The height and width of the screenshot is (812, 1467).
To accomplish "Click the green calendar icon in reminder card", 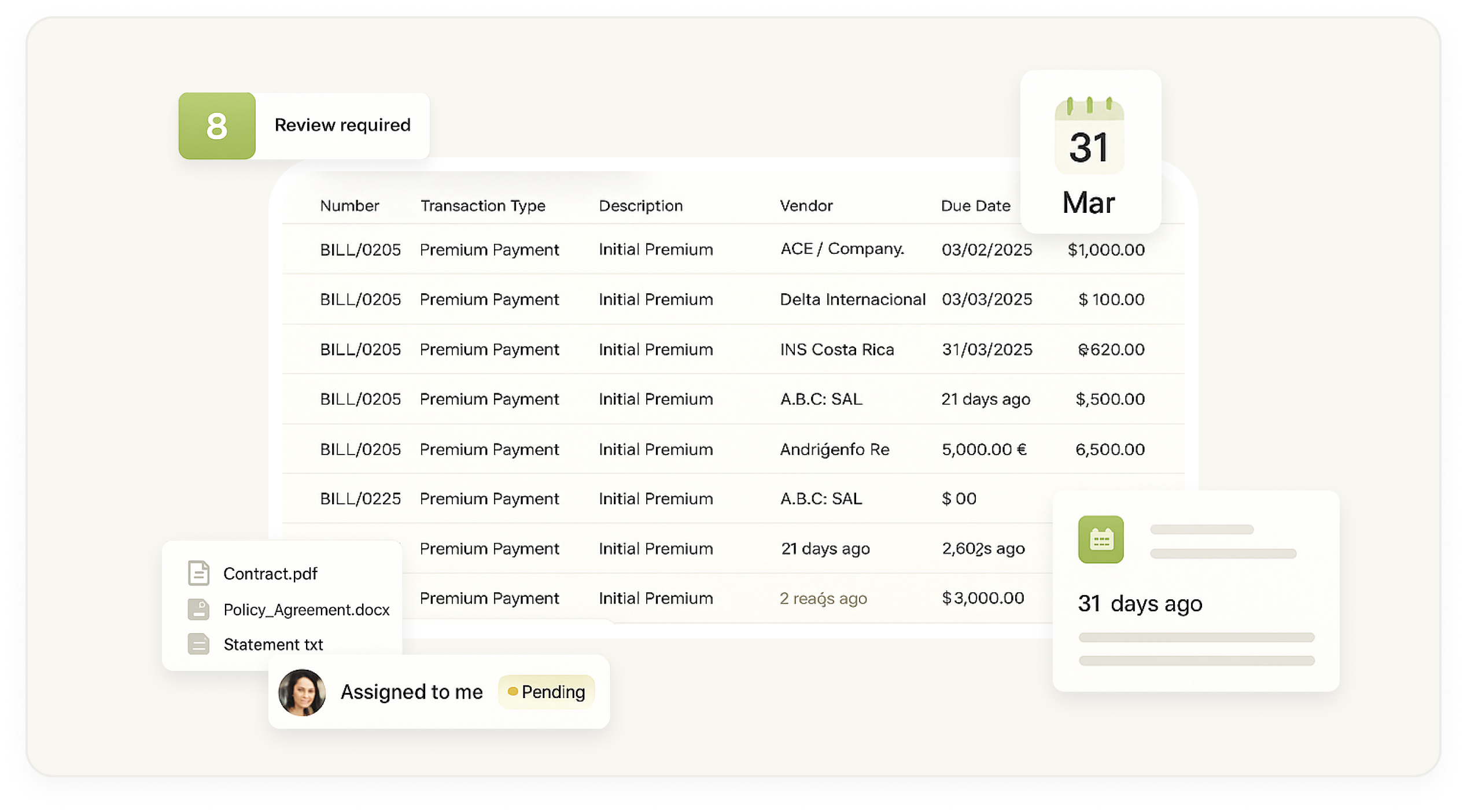I will (1100, 539).
